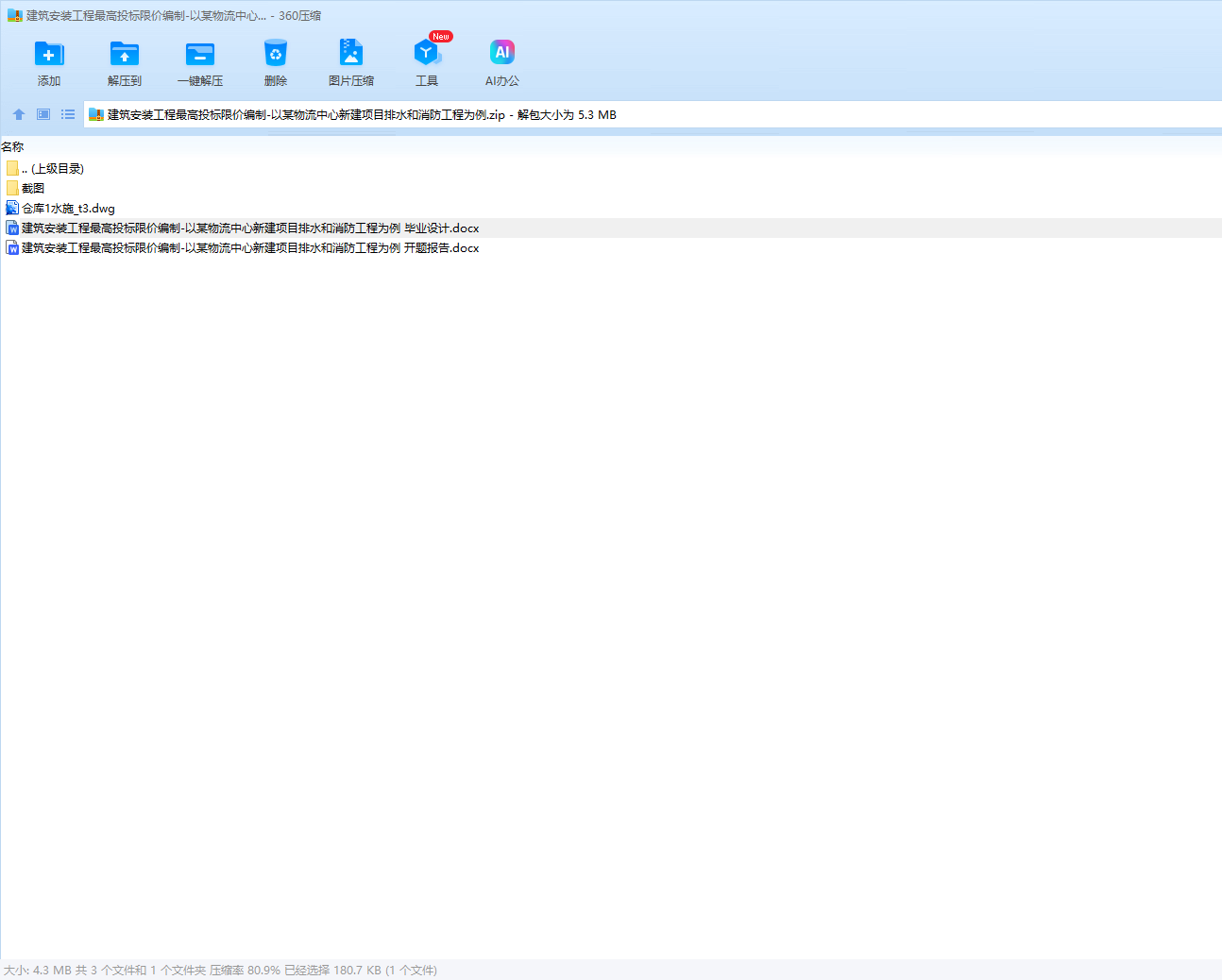1222x980 pixels.
Task: Click the 解压到 (Extract to) icon
Action: click(x=125, y=54)
